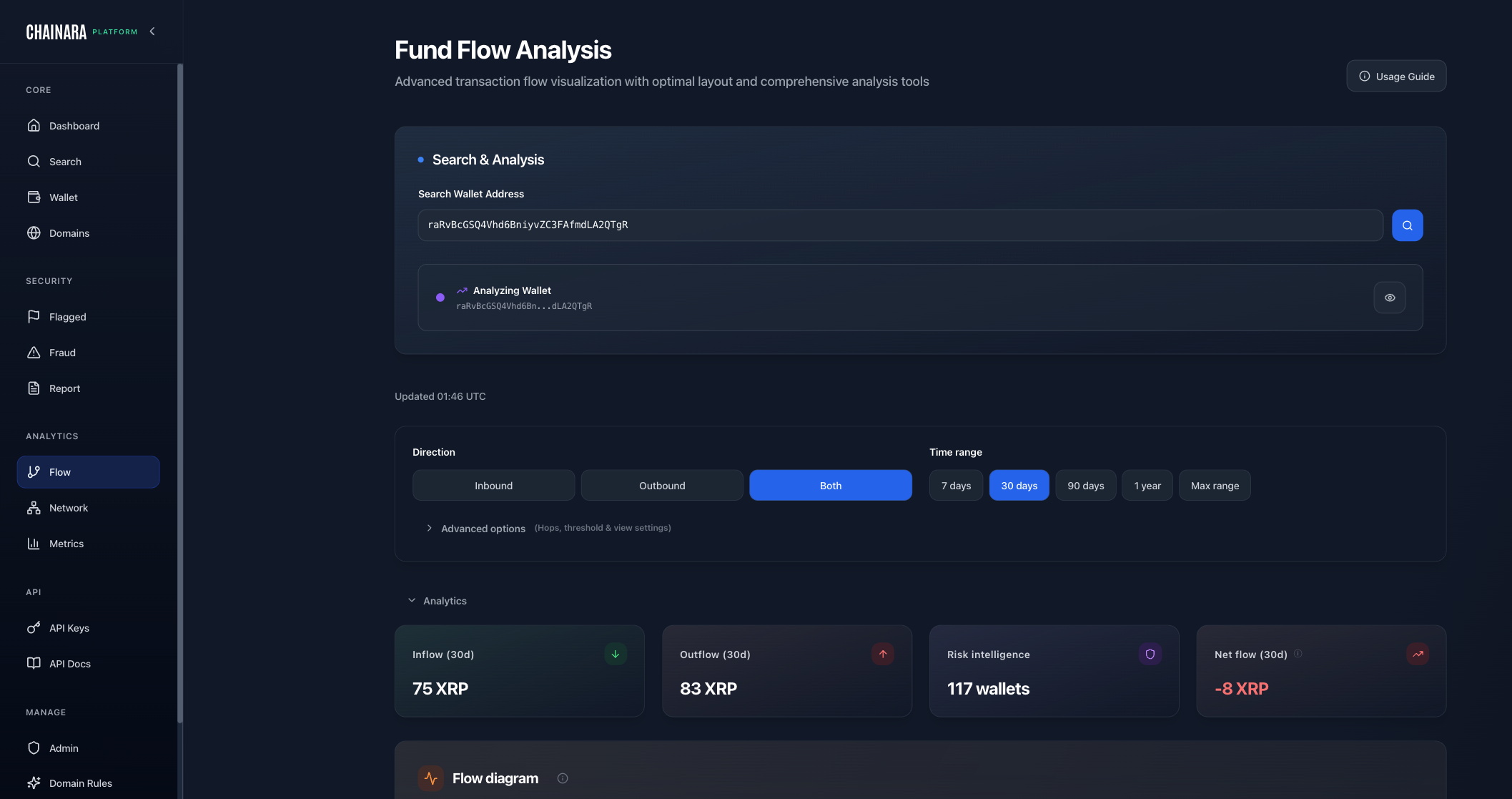Click the CHAINARA platform logo
The height and width of the screenshot is (799, 1512).
pyautogui.click(x=81, y=32)
